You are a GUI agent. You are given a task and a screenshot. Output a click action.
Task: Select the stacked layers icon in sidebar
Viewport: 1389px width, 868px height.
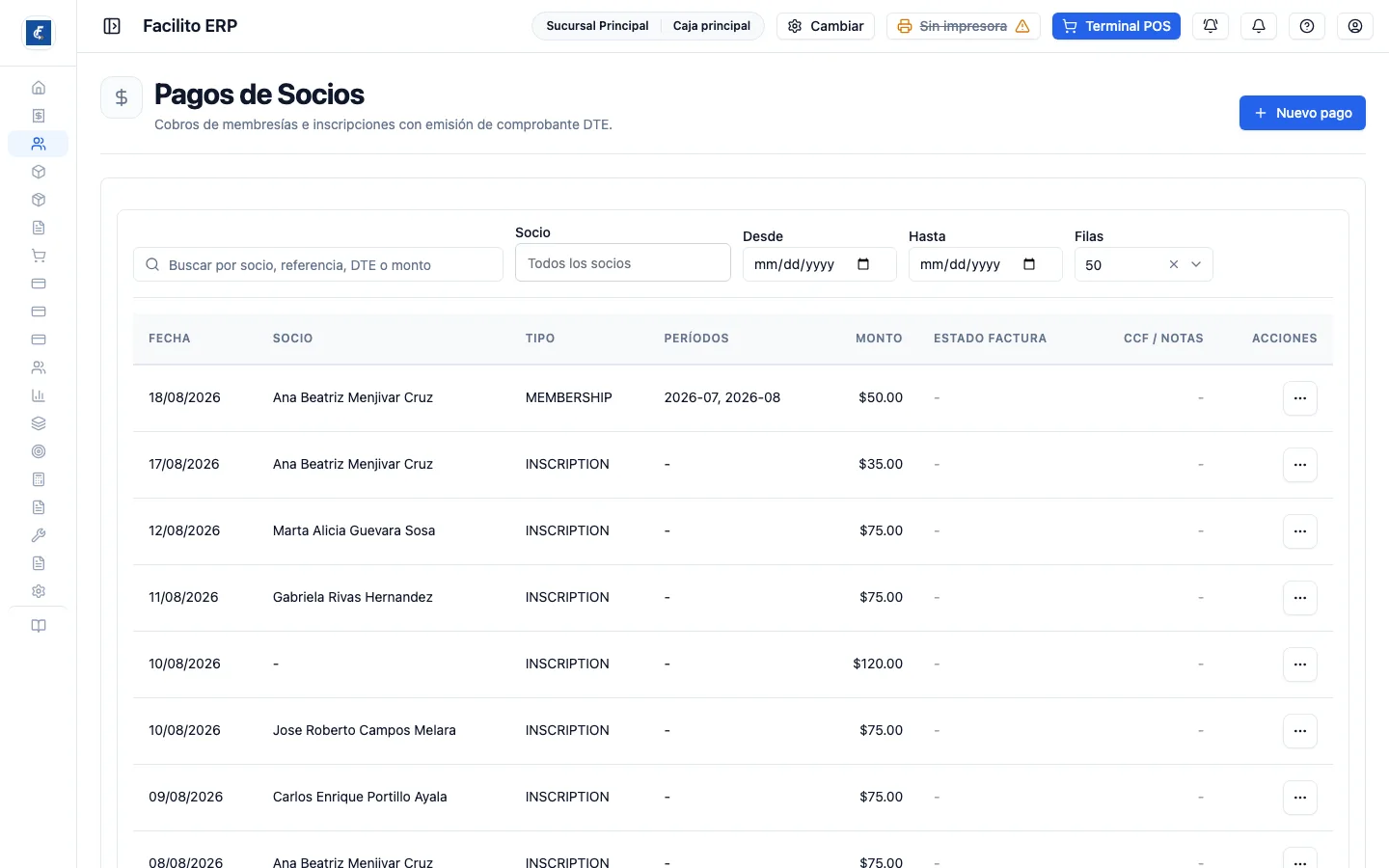(39, 423)
